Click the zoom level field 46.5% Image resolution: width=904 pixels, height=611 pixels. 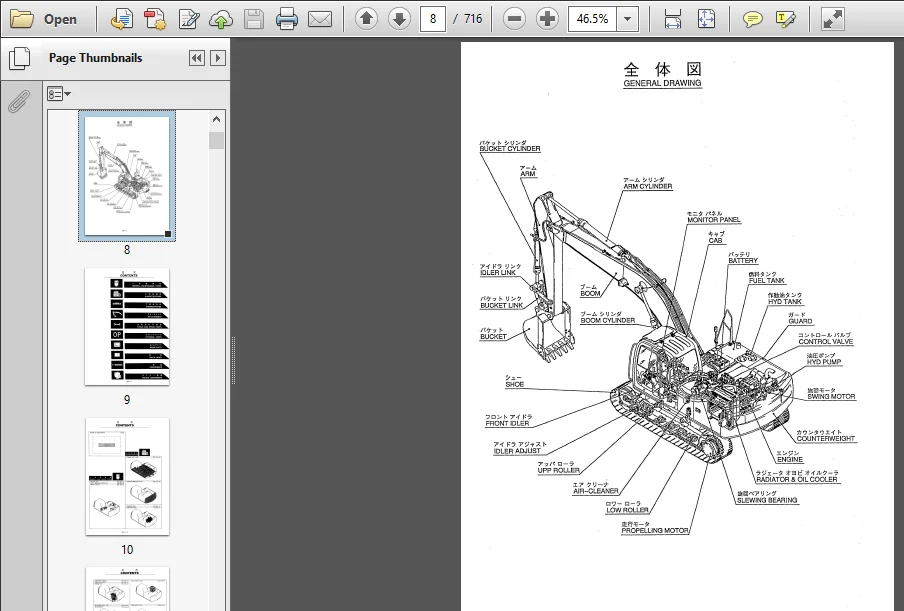tap(592, 19)
